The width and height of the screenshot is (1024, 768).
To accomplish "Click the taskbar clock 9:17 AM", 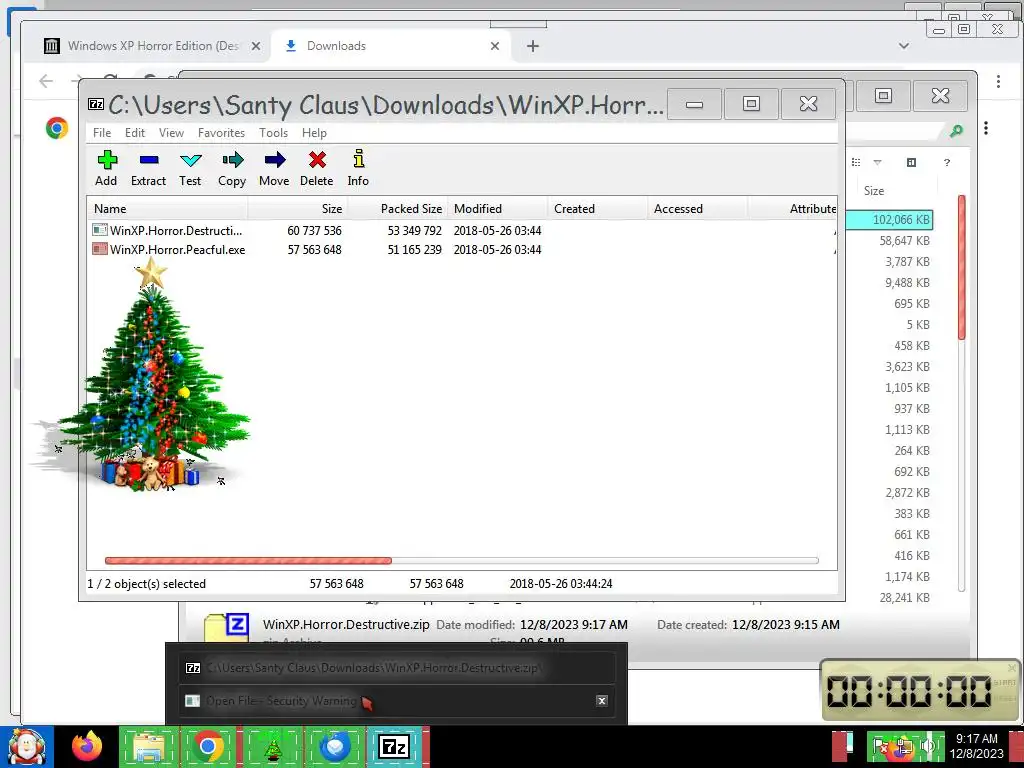I will pyautogui.click(x=976, y=746).
